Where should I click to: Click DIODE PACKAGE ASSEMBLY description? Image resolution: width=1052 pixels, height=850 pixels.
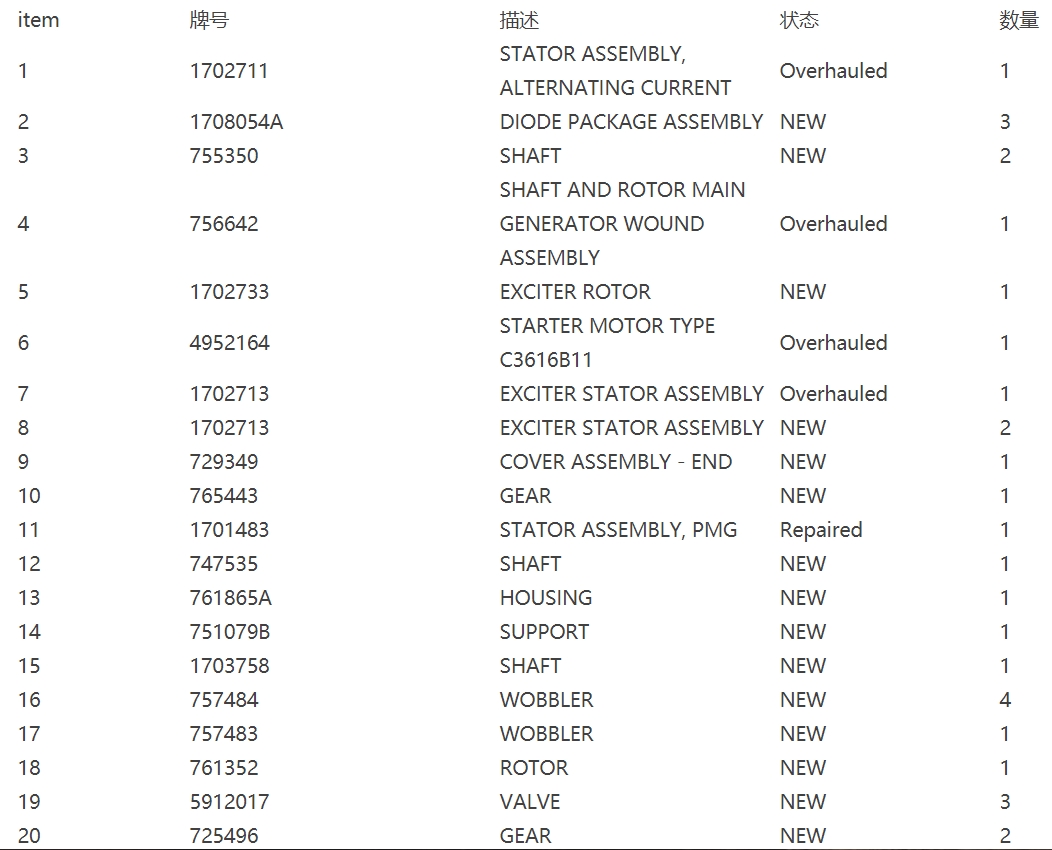pyautogui.click(x=631, y=122)
